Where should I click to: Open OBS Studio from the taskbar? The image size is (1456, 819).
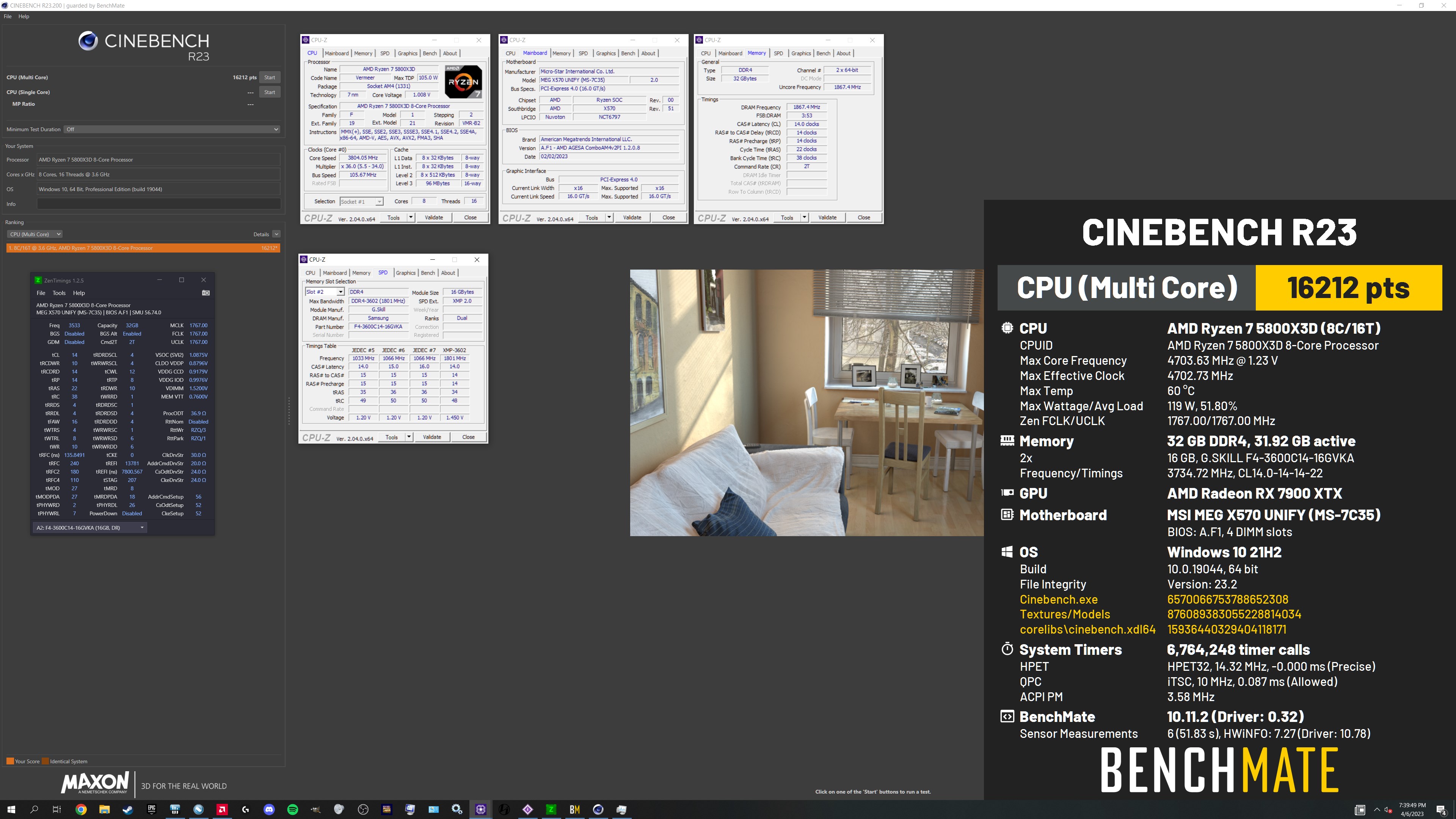pyautogui.click(x=363, y=810)
